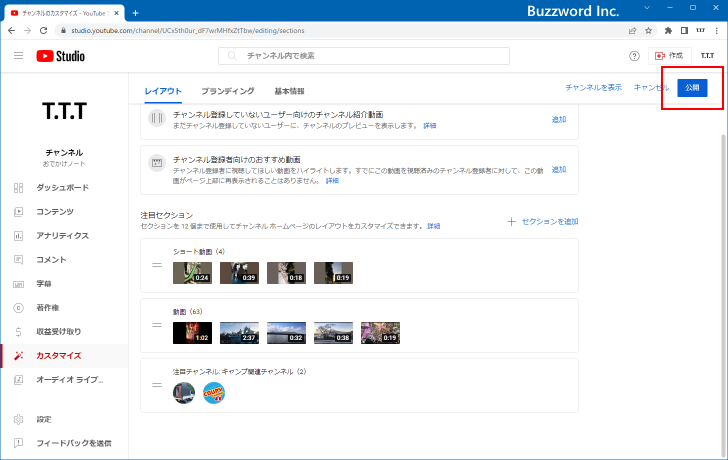Open オーディオ ライブラリ in the sidebar
This screenshot has height=460, width=728.
pos(64,380)
